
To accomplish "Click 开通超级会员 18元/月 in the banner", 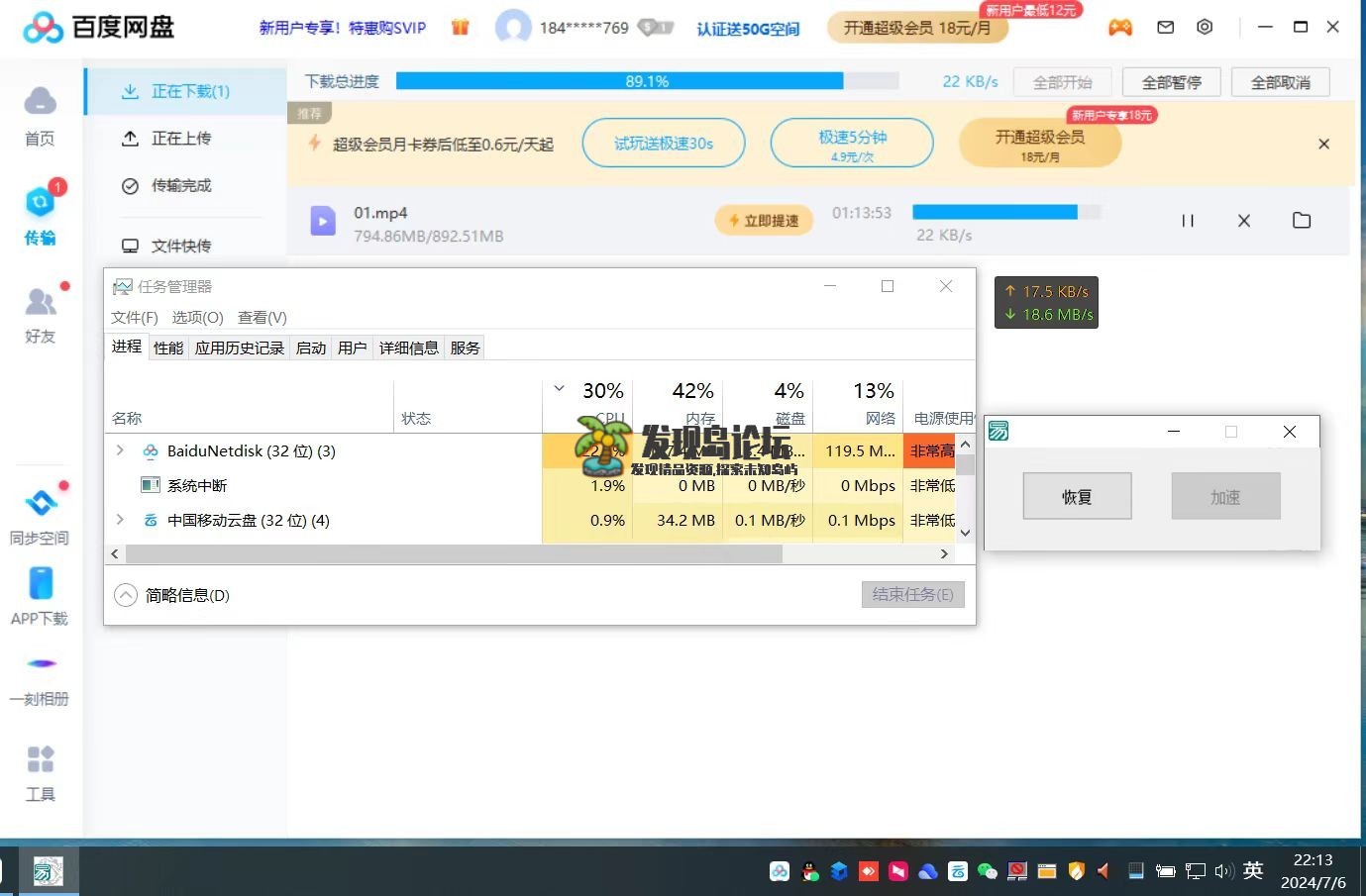I will (x=1040, y=144).
